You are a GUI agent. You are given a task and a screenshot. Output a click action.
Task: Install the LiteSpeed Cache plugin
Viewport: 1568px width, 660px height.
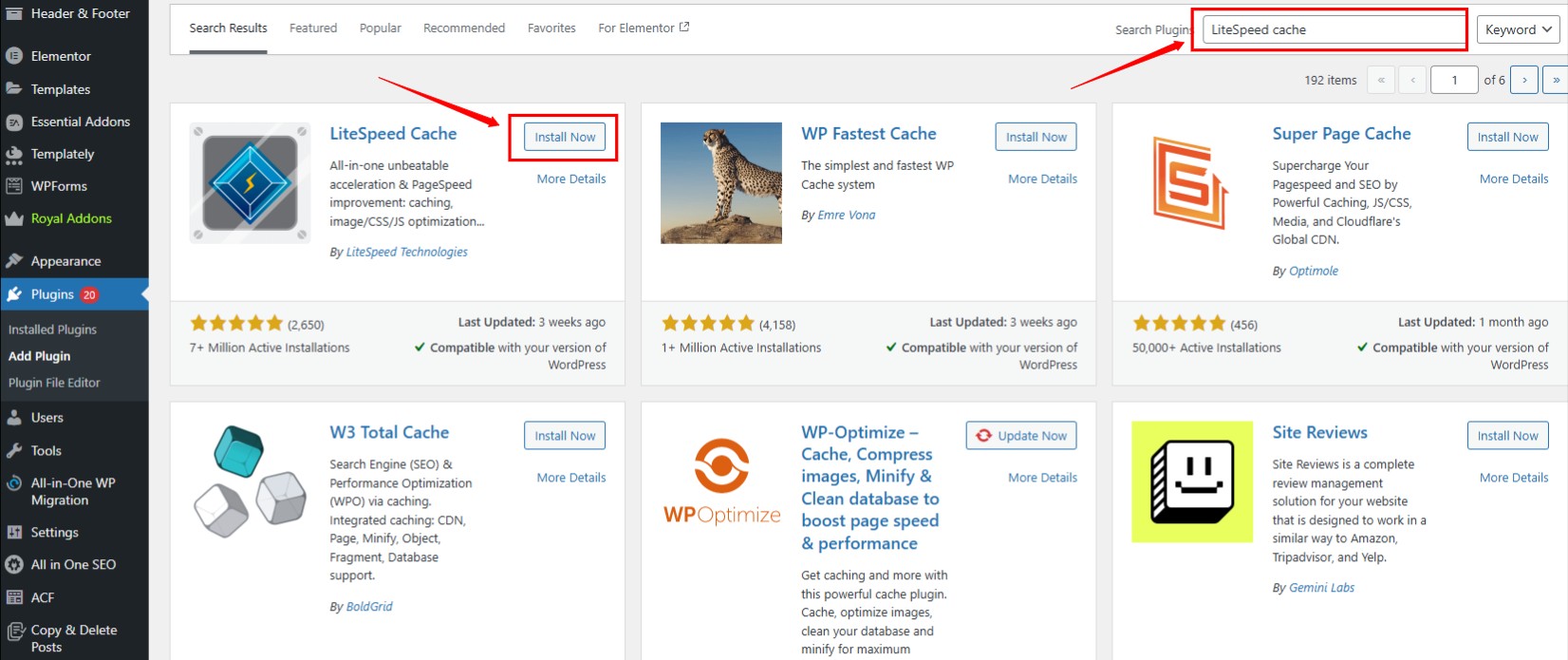click(565, 137)
